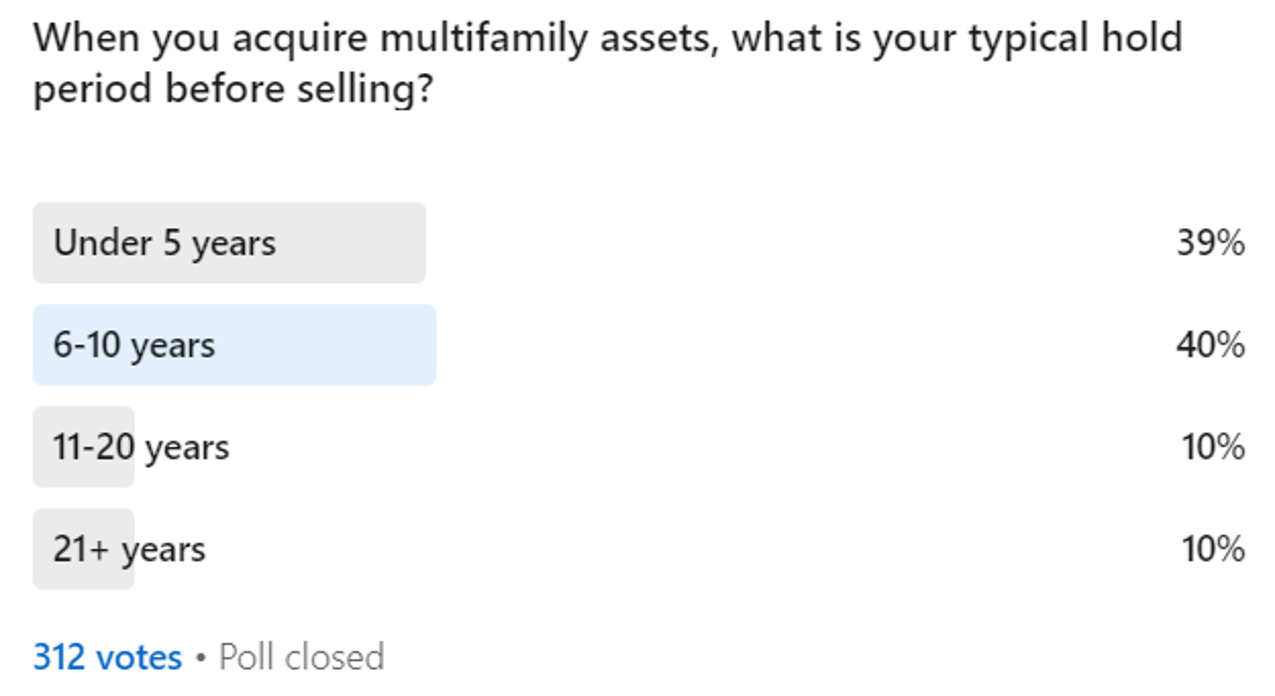Click the word "years" in 21+ years
This screenshot has width=1275, height=696.
coord(163,549)
